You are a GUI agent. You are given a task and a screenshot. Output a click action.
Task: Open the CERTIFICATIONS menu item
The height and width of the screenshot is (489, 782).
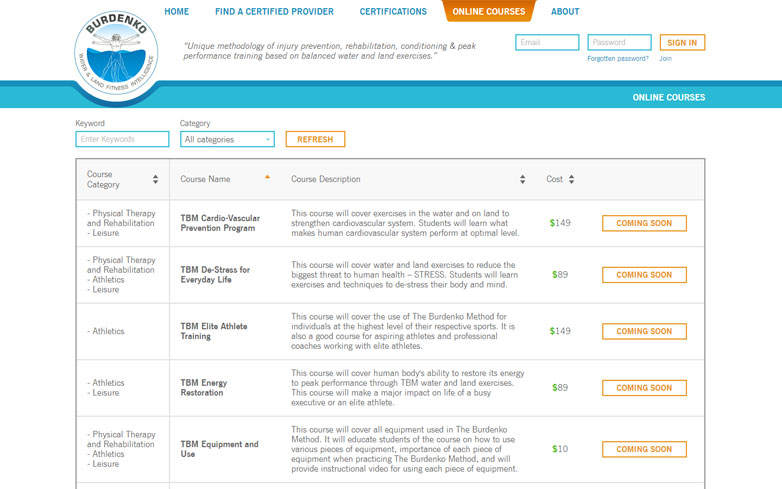(393, 11)
